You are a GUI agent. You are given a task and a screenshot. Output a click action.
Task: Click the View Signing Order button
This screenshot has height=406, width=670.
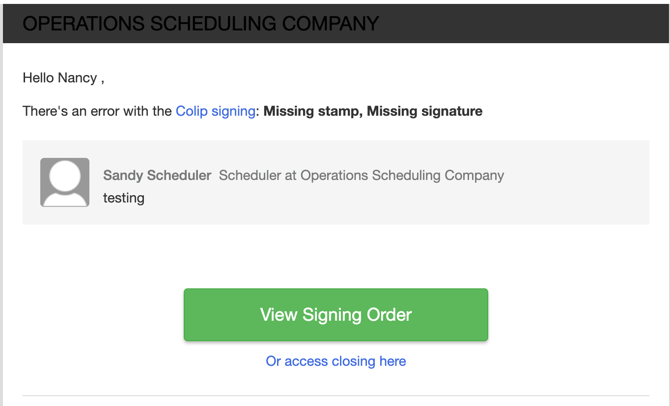click(335, 315)
